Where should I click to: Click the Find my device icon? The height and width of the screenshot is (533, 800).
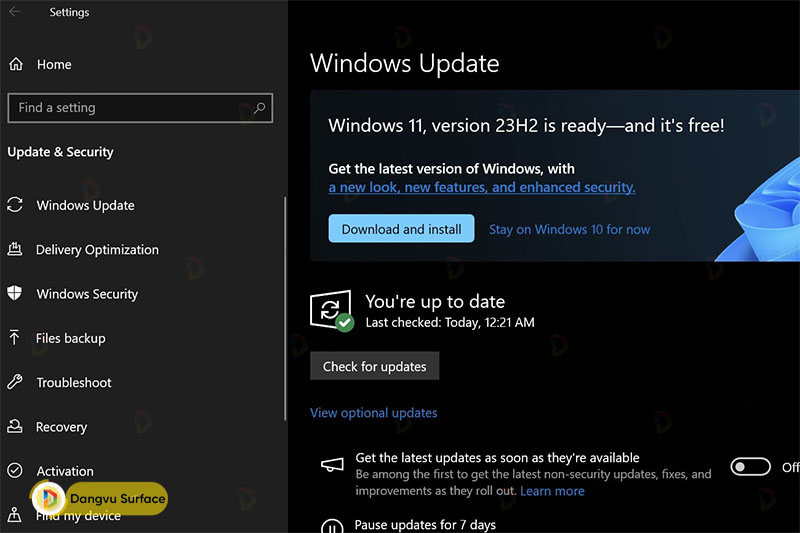coord(14,515)
